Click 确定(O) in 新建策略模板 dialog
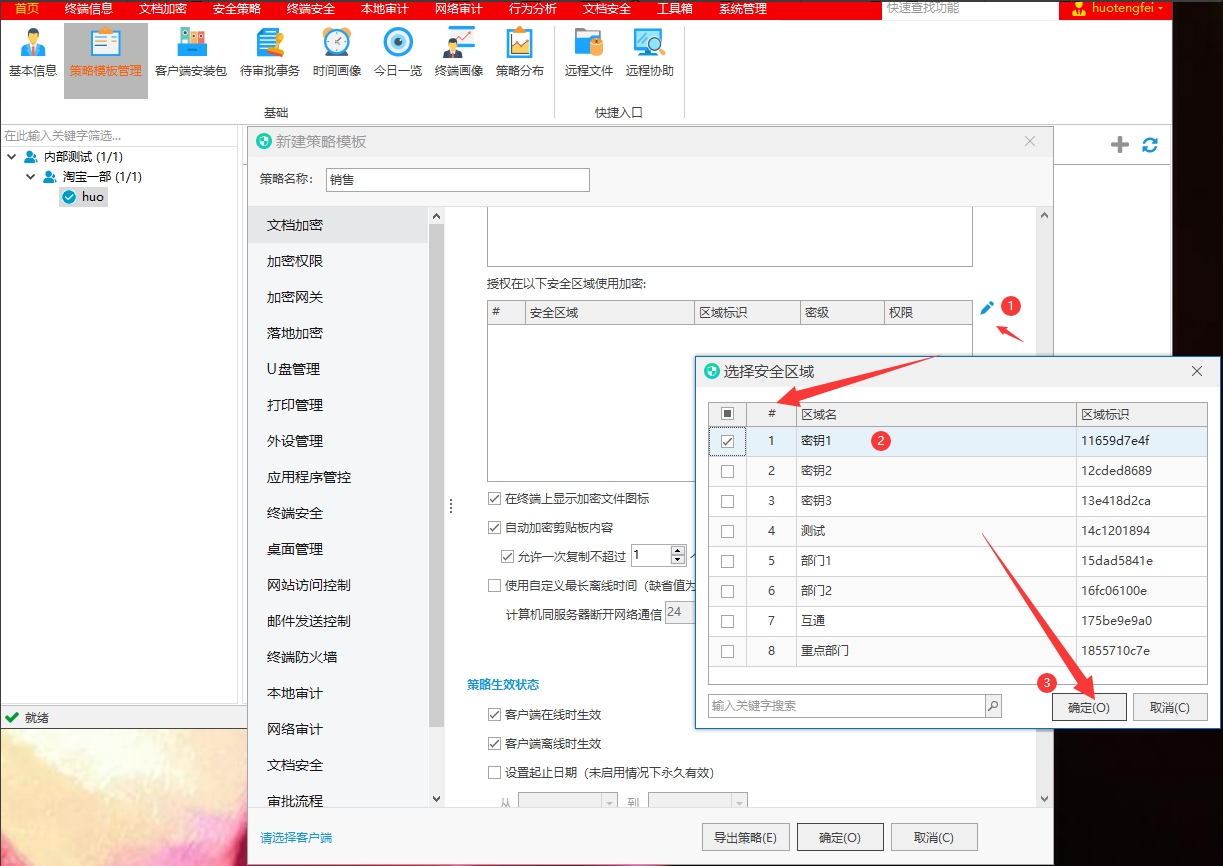1223x866 pixels. (x=840, y=837)
